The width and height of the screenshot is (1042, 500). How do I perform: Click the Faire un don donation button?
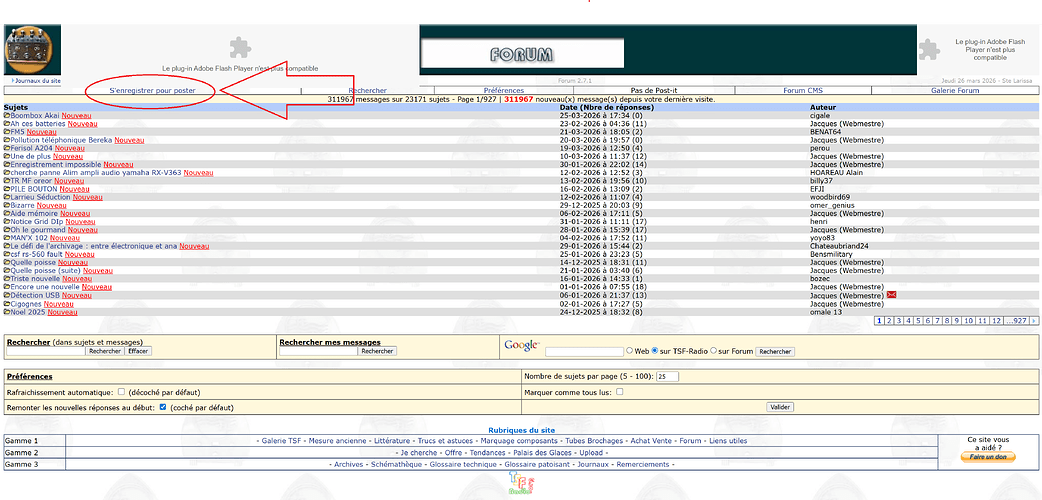pos(988,457)
